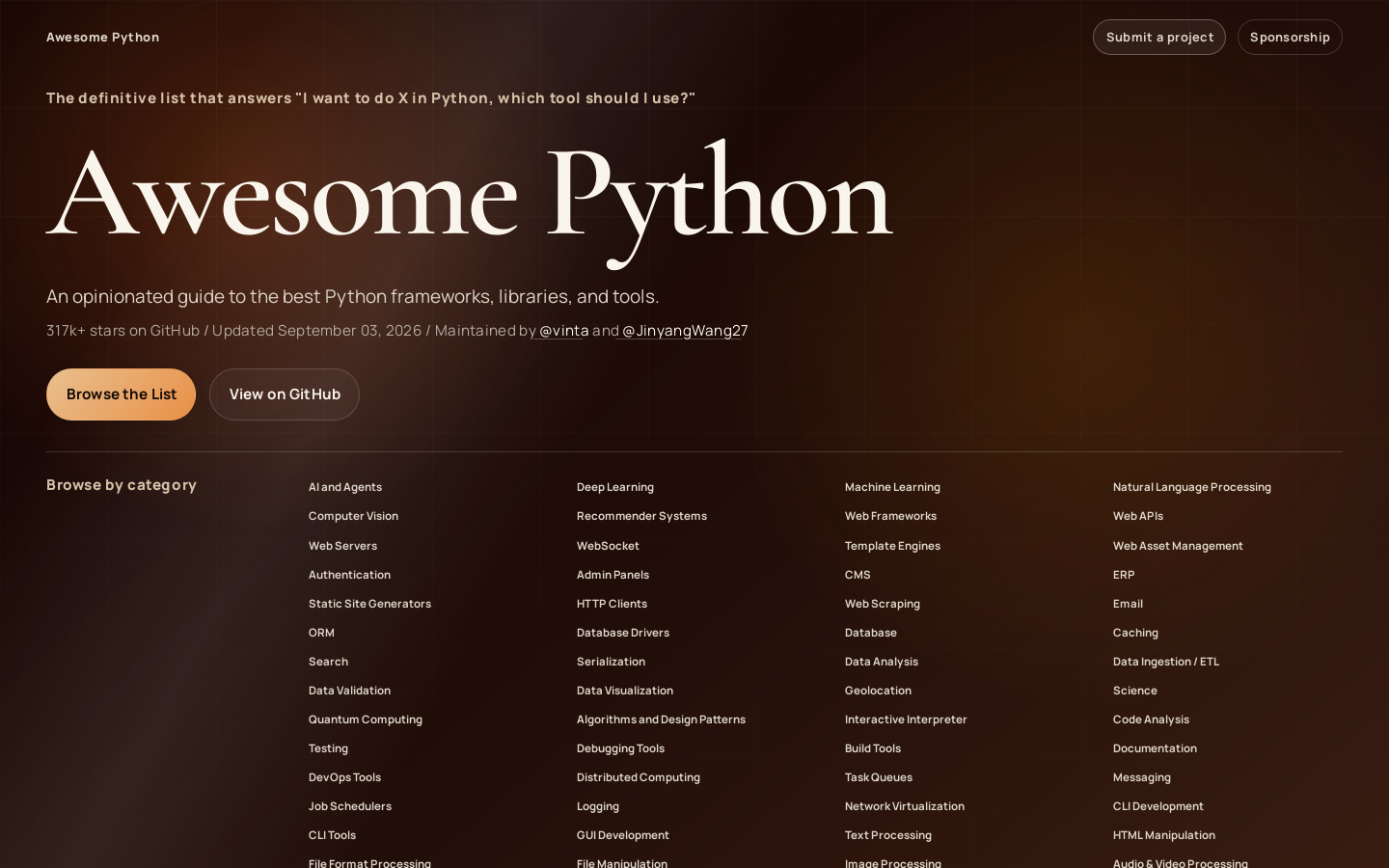Open the Search category link
This screenshot has width=1389, height=868.
(x=328, y=662)
